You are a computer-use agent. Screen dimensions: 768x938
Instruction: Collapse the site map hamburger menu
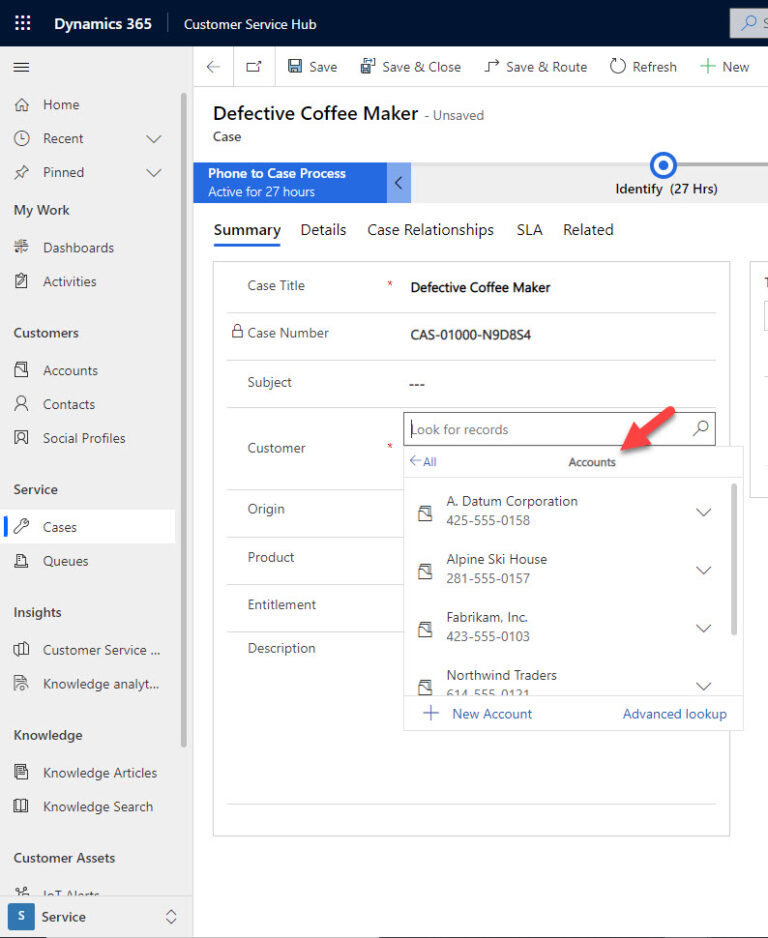22,67
